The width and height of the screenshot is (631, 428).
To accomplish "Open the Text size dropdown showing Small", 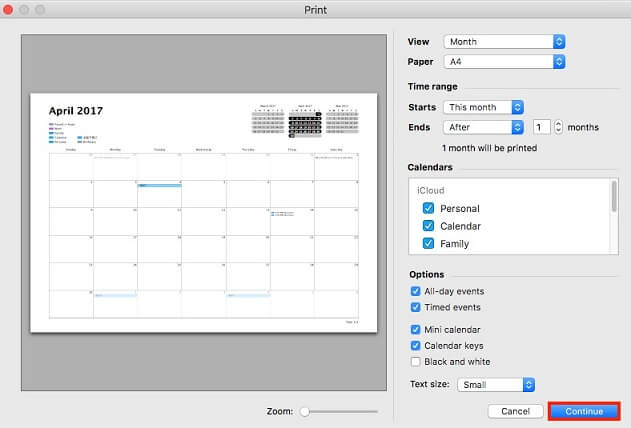I will 496,384.
